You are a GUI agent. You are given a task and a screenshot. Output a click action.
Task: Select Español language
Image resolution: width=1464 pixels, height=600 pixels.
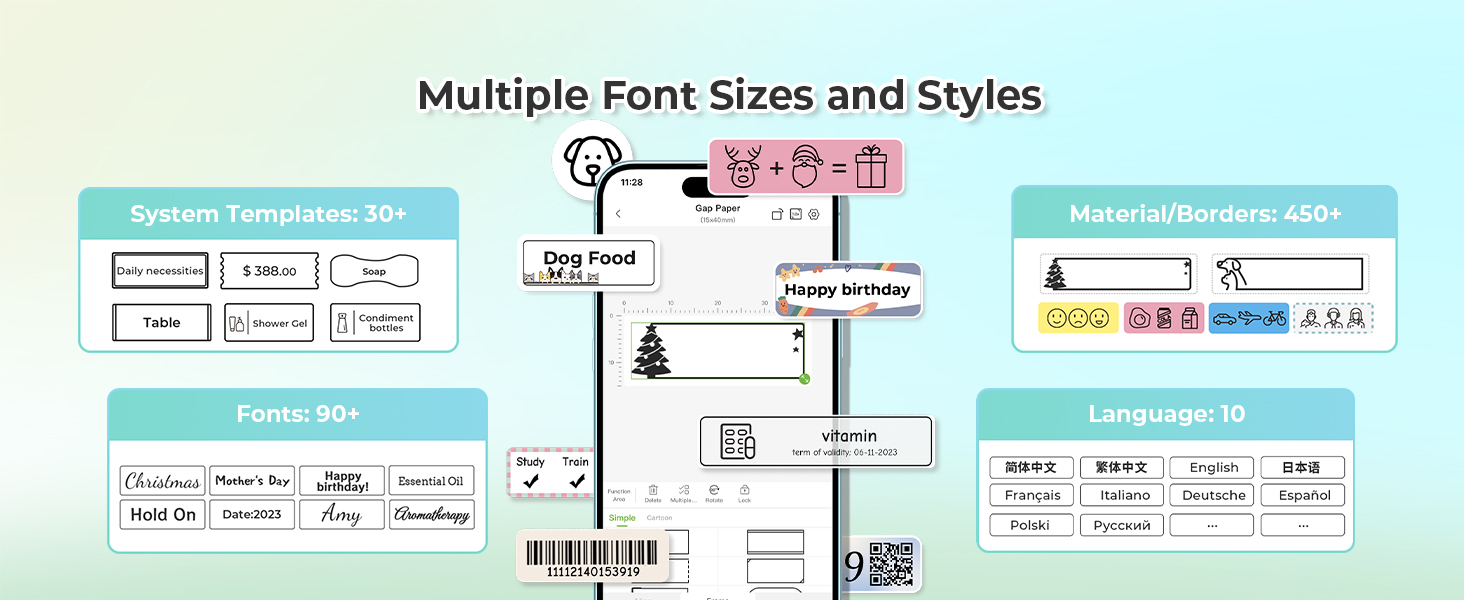point(1303,495)
